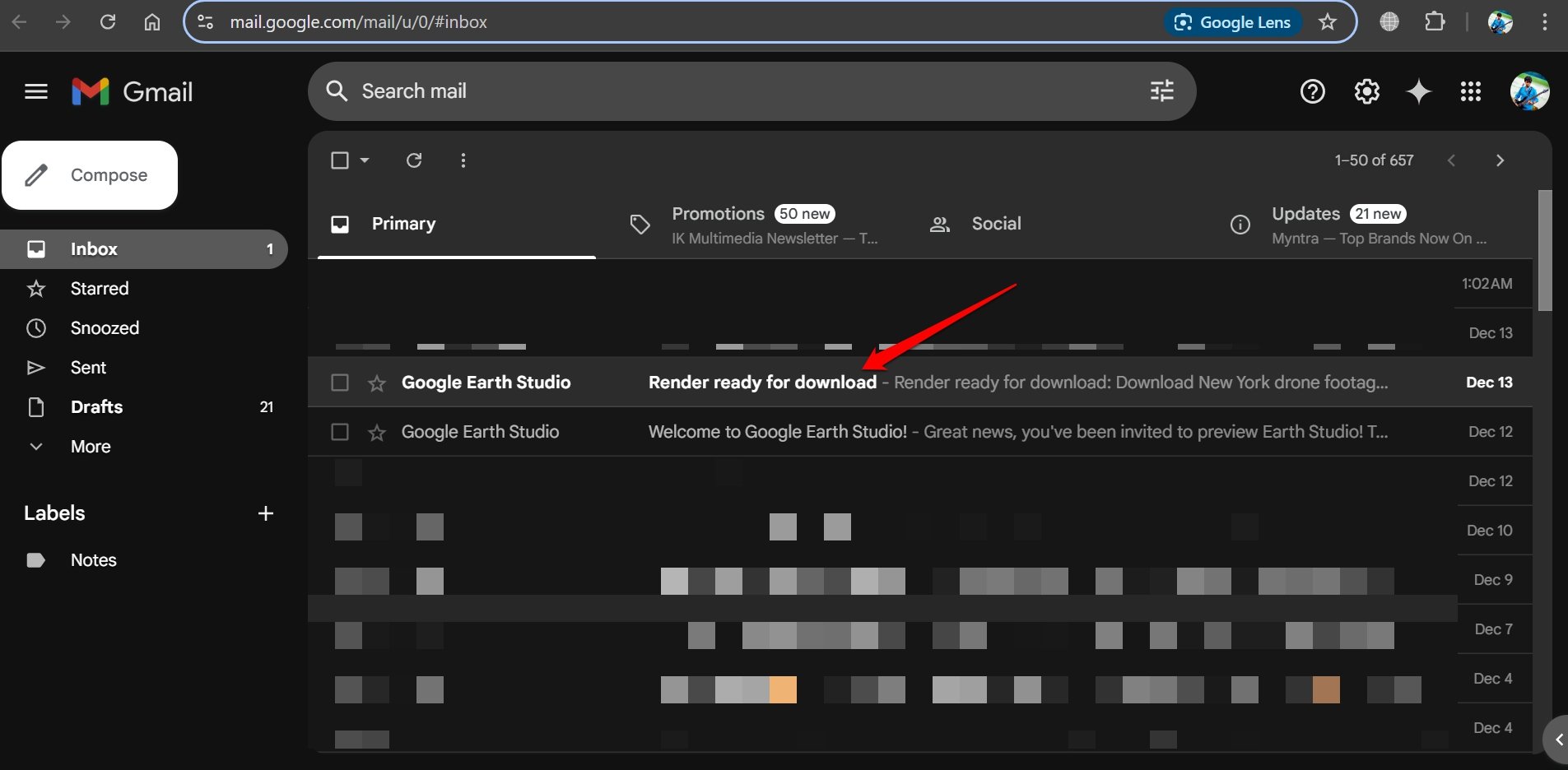Show side panel arrow
The image size is (1568, 770).
(1556, 740)
